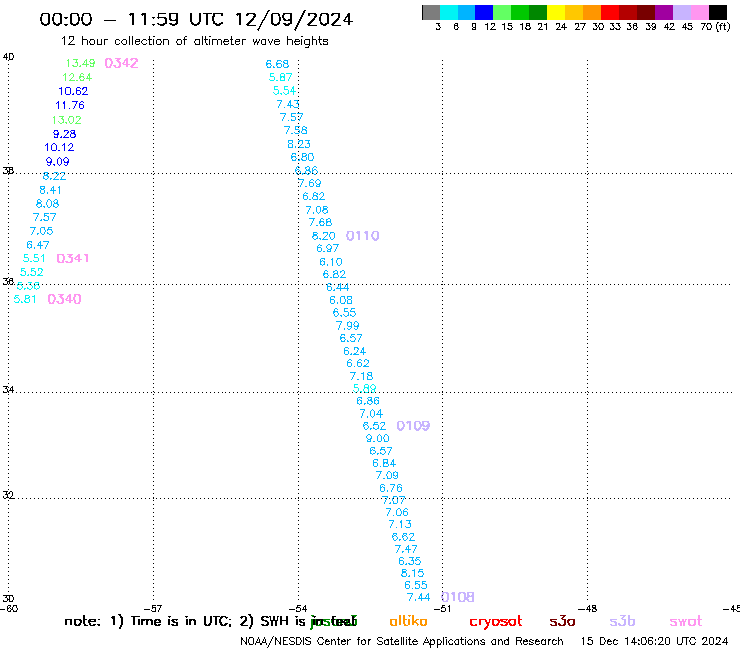Click the 6.47 wave height value
The width and height of the screenshot is (740, 650).
[x=38, y=245]
